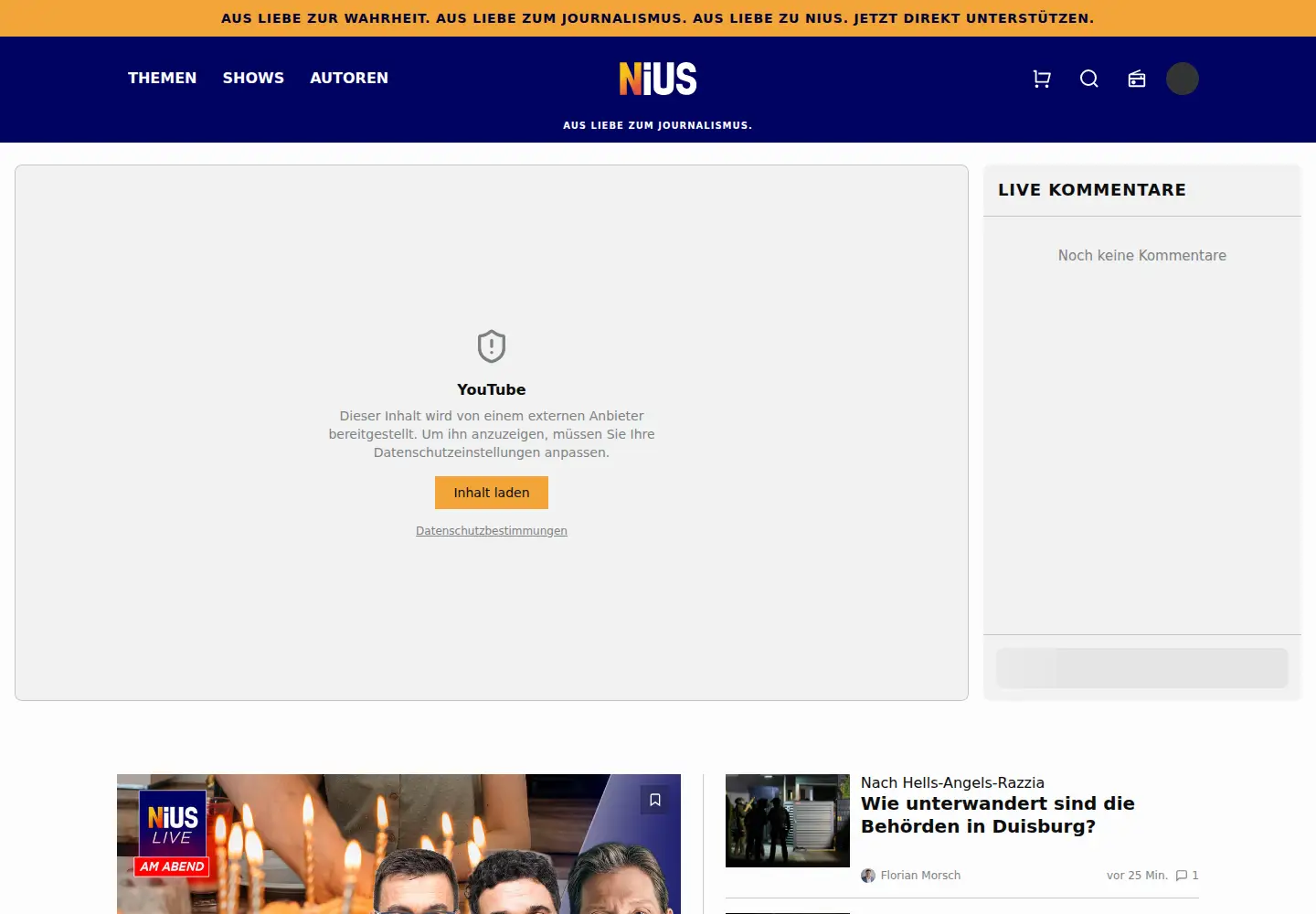Open the THEMEN menu
The width and height of the screenshot is (1316, 914).
coord(162,78)
